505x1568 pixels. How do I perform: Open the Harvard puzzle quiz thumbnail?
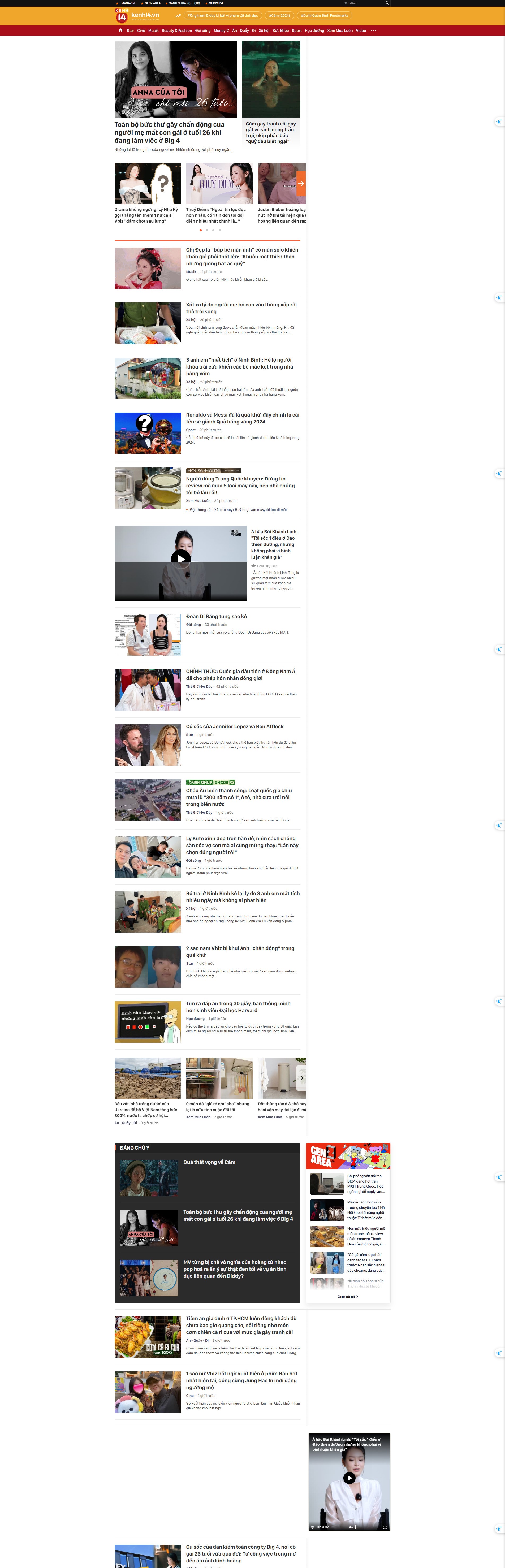click(x=148, y=1022)
